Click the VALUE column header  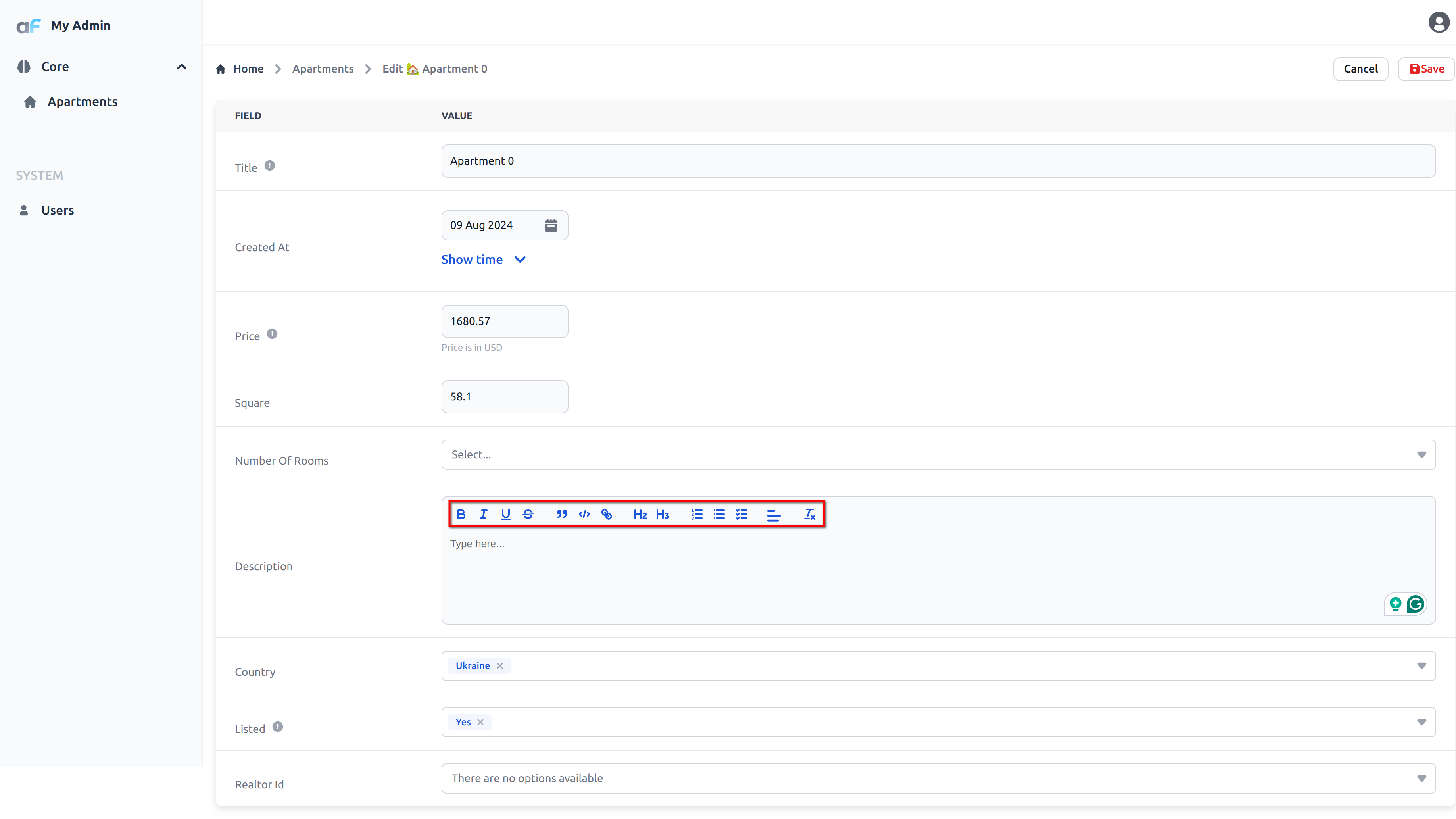457,116
